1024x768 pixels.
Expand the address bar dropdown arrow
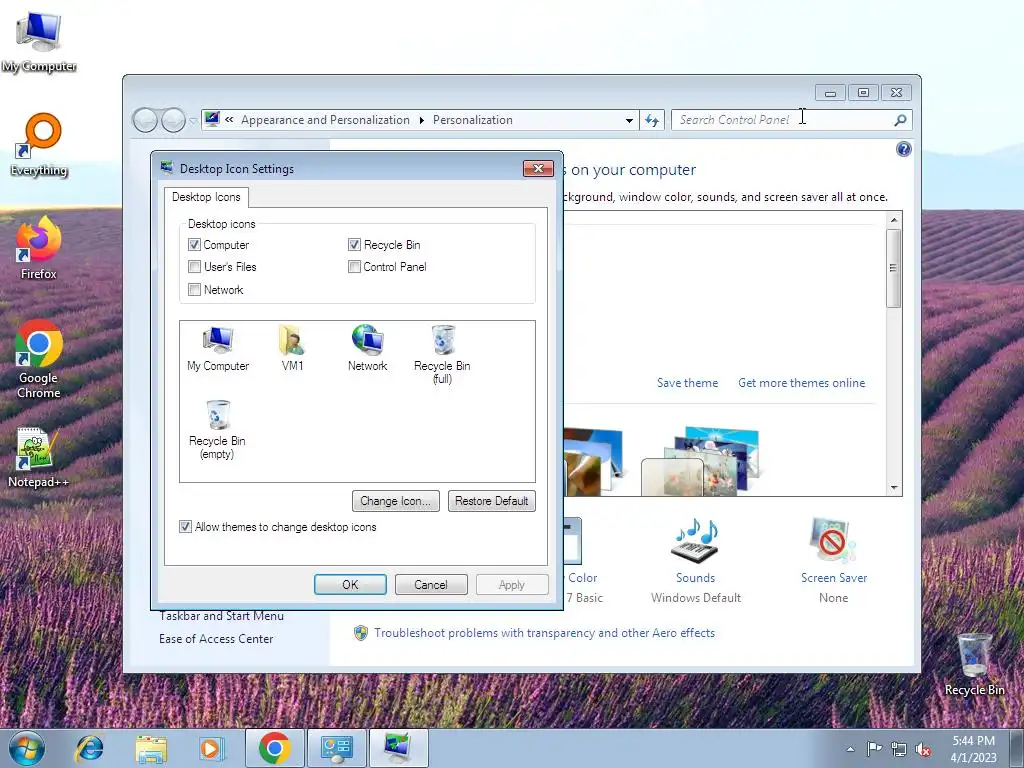629,120
